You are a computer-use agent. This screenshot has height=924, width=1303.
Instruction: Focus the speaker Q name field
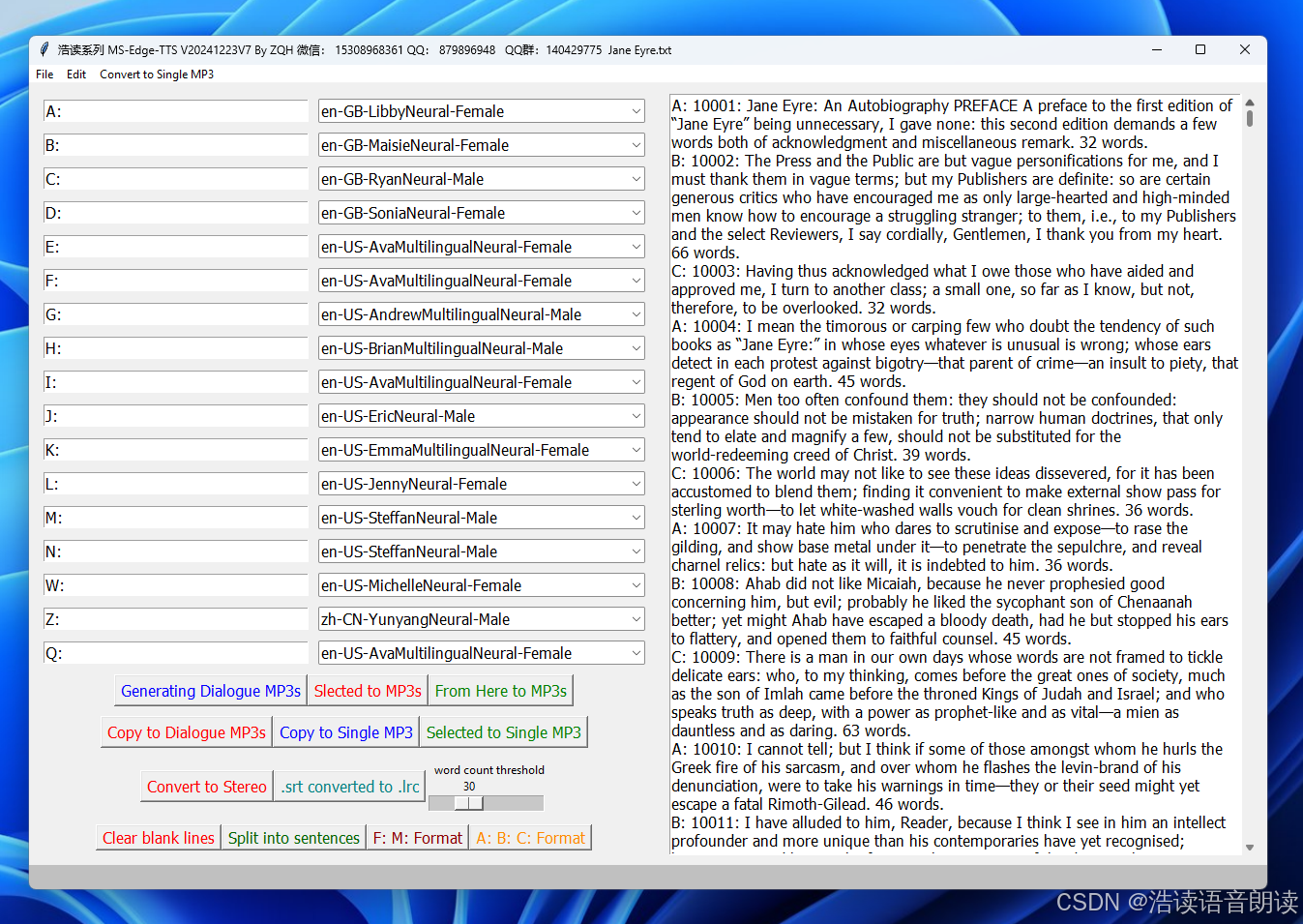pyautogui.click(x=176, y=653)
